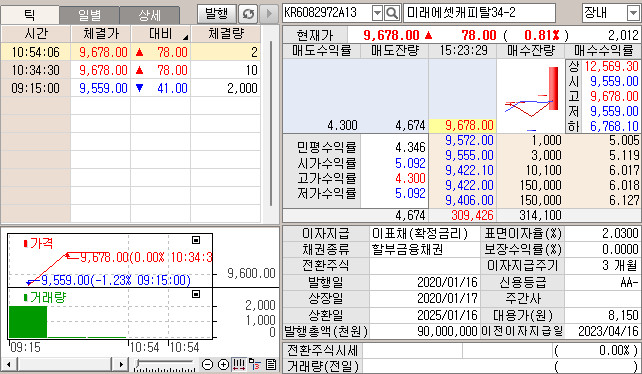Click the 9,422.00 bid price

pos(469,185)
